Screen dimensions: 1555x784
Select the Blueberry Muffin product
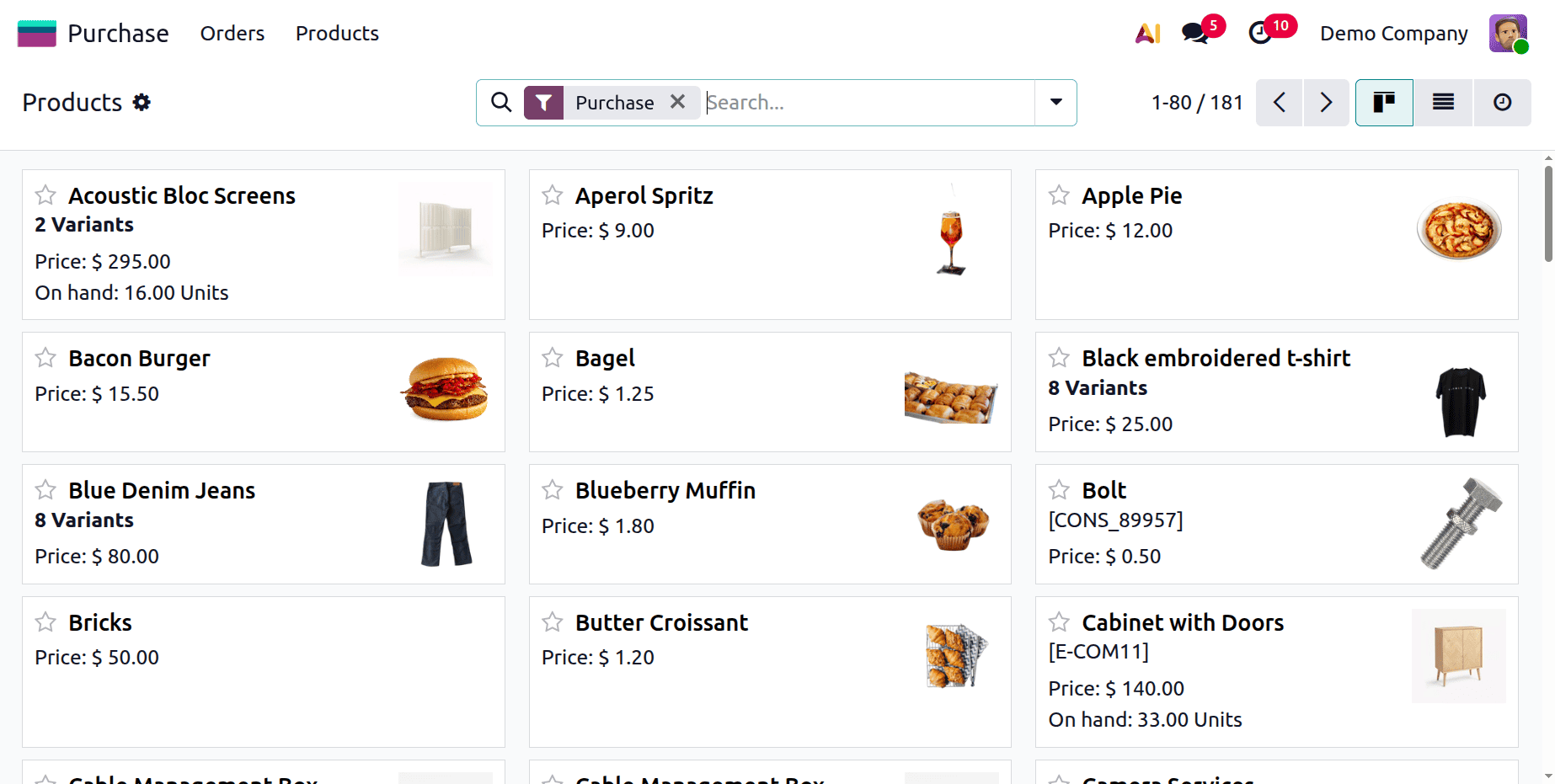[x=665, y=489]
